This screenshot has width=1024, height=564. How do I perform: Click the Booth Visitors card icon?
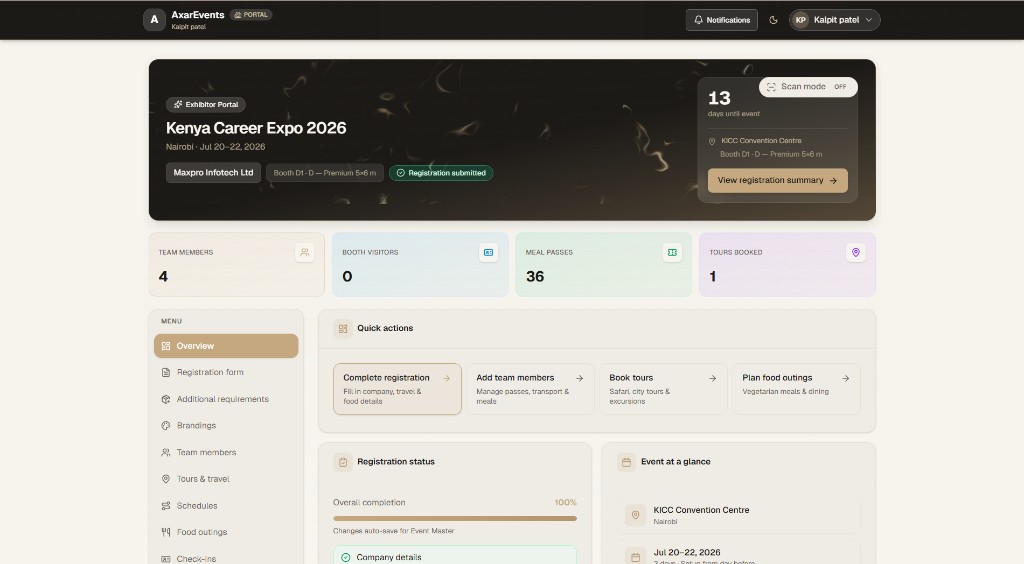[x=488, y=252]
